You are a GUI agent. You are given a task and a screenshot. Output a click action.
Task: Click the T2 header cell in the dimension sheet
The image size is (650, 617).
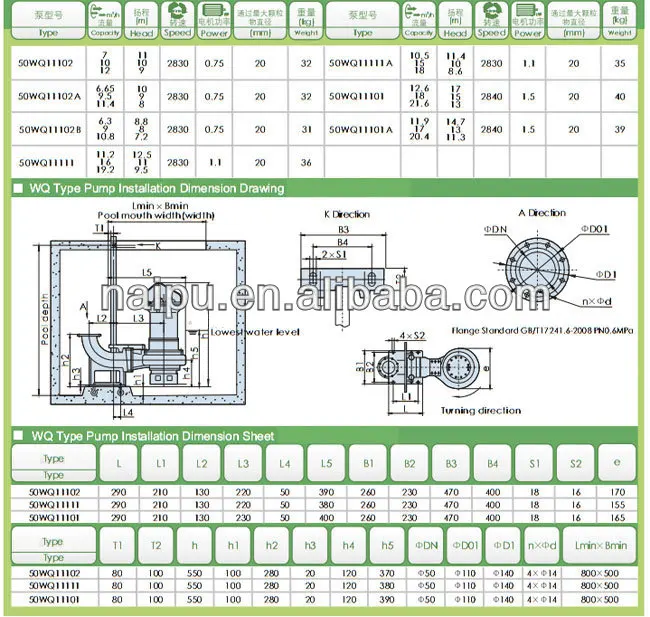pos(155,545)
